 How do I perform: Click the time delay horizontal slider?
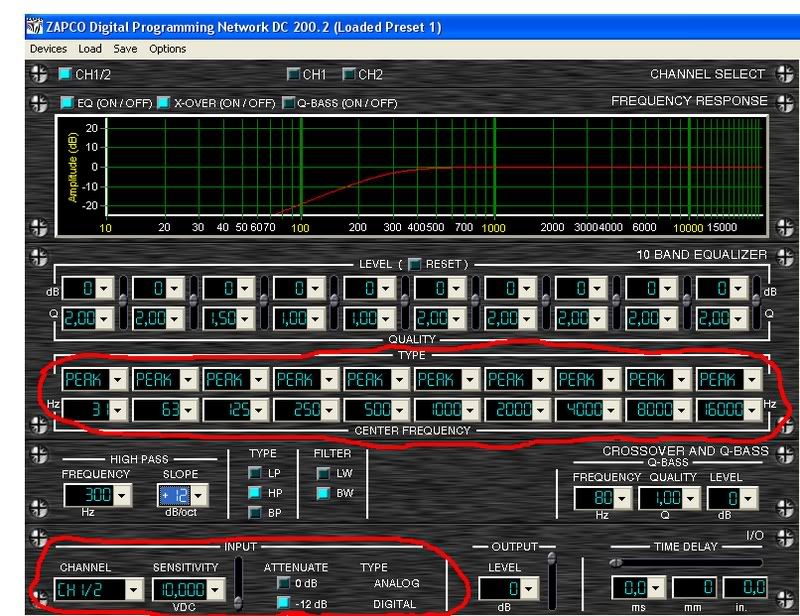(x=686, y=562)
